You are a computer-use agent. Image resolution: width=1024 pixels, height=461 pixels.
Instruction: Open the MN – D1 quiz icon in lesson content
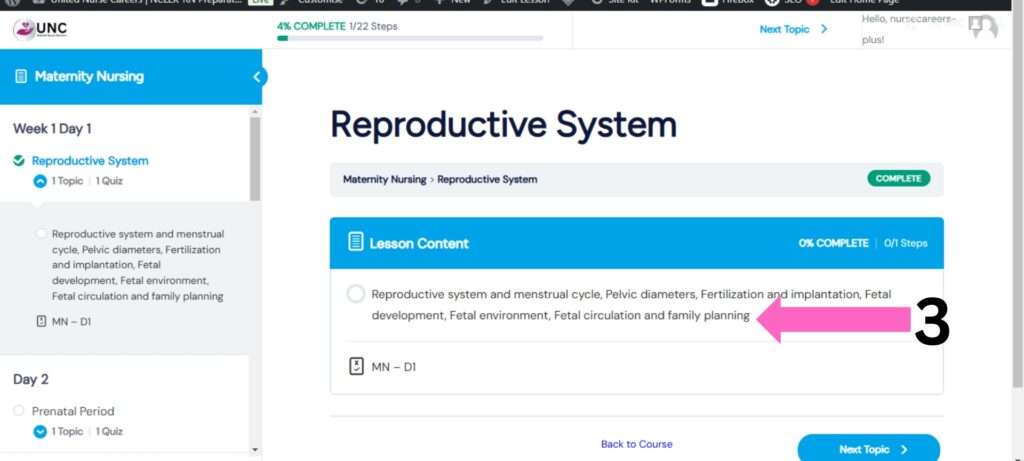(x=356, y=367)
